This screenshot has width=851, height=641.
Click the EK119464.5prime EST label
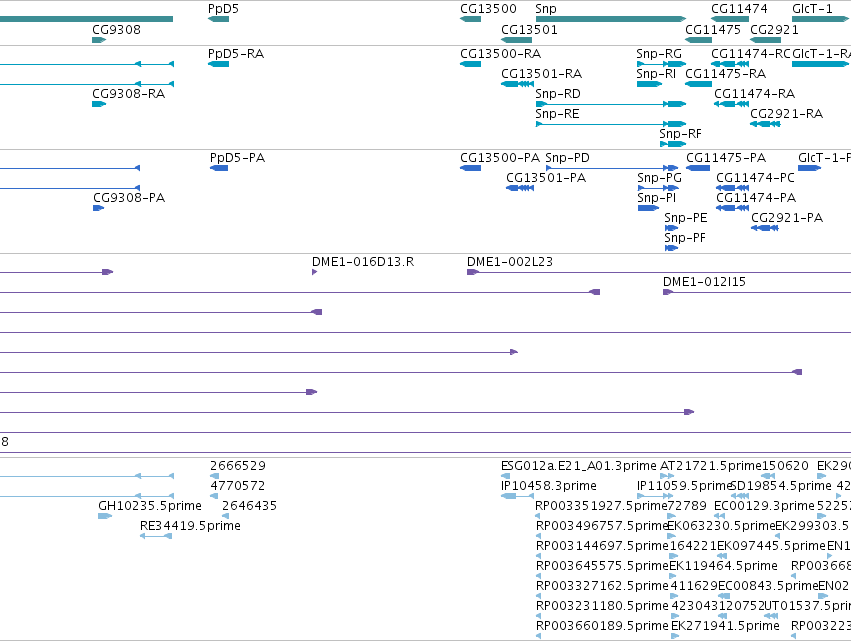click(723, 566)
